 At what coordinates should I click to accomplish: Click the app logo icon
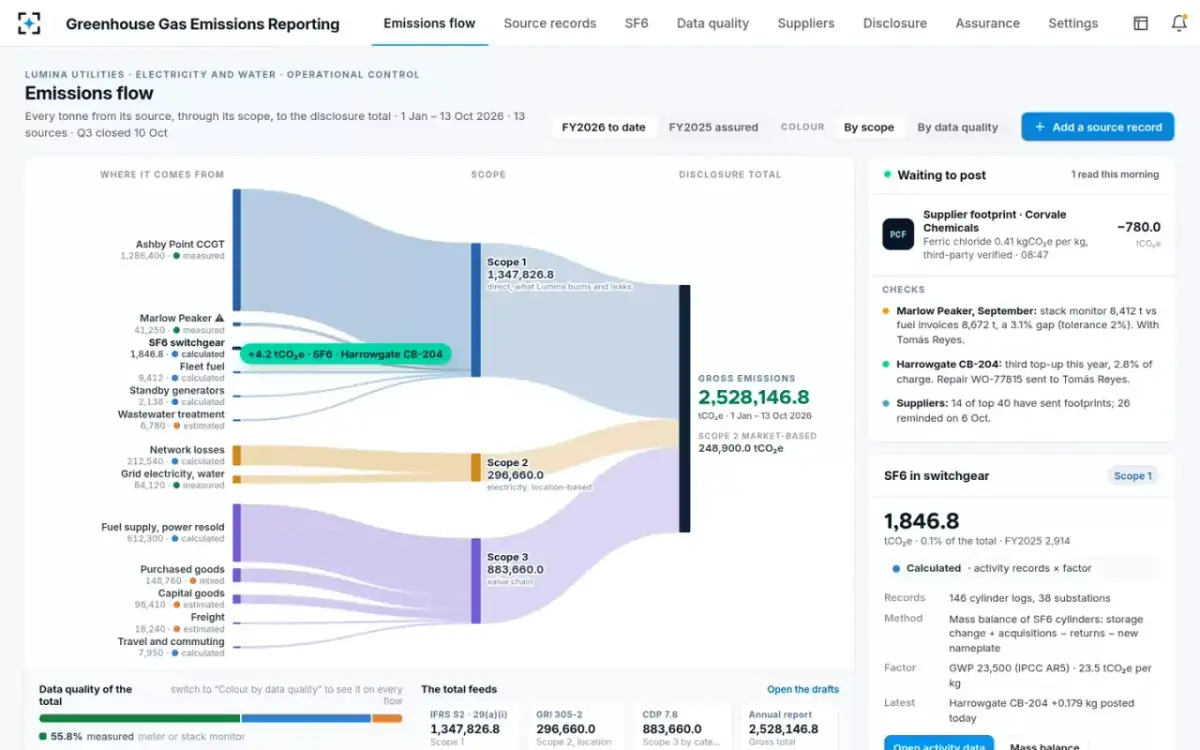(x=29, y=23)
